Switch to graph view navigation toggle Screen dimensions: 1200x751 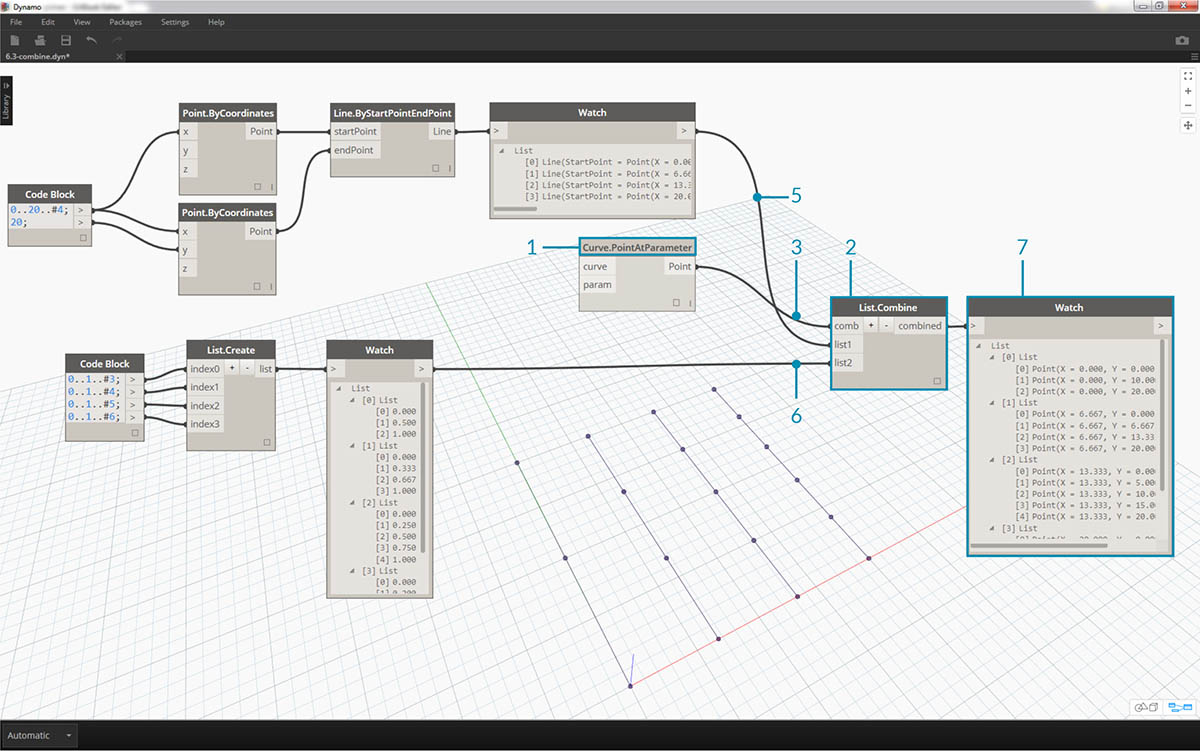pyautogui.click(x=1173, y=708)
